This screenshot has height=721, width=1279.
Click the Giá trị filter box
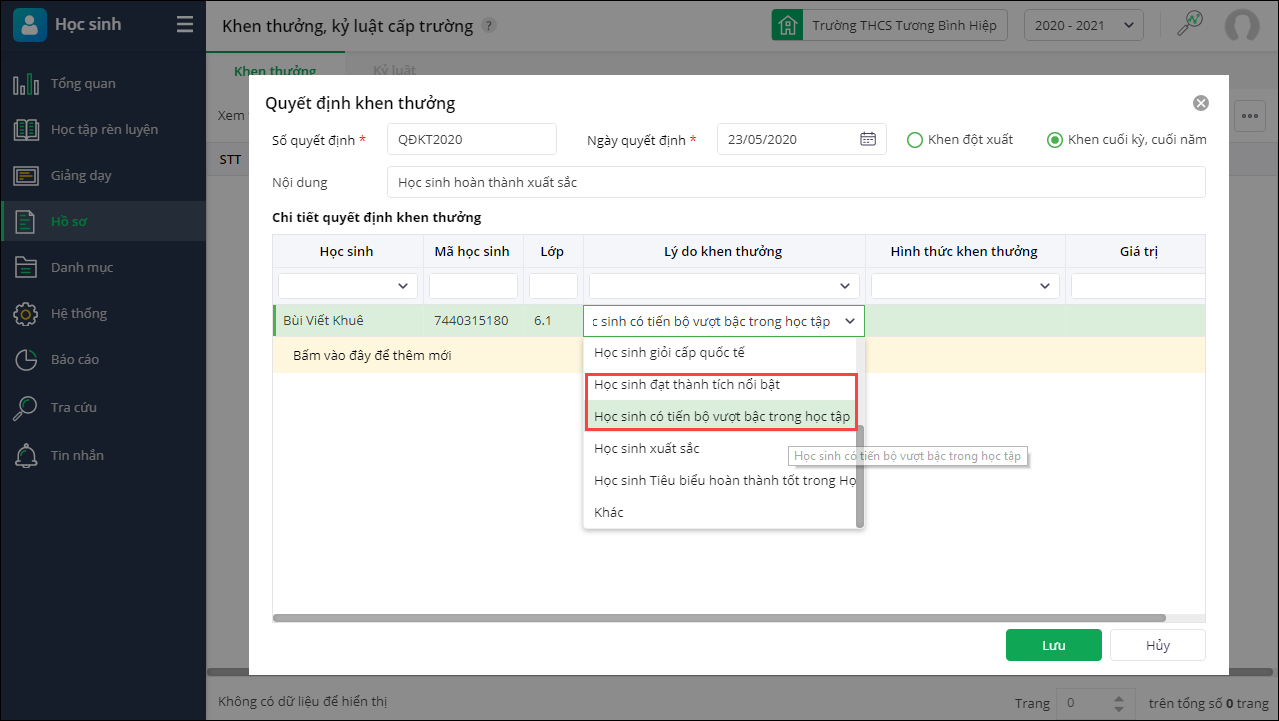1138,286
